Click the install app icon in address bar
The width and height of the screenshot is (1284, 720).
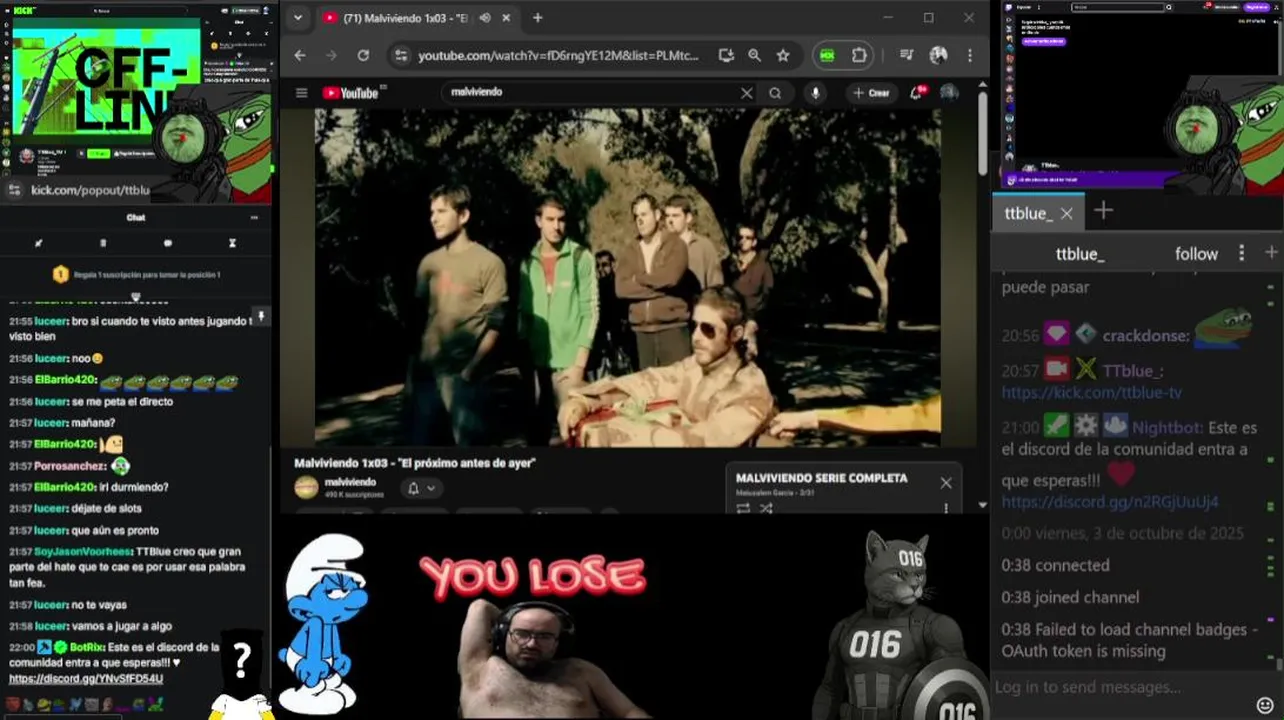tap(726, 56)
